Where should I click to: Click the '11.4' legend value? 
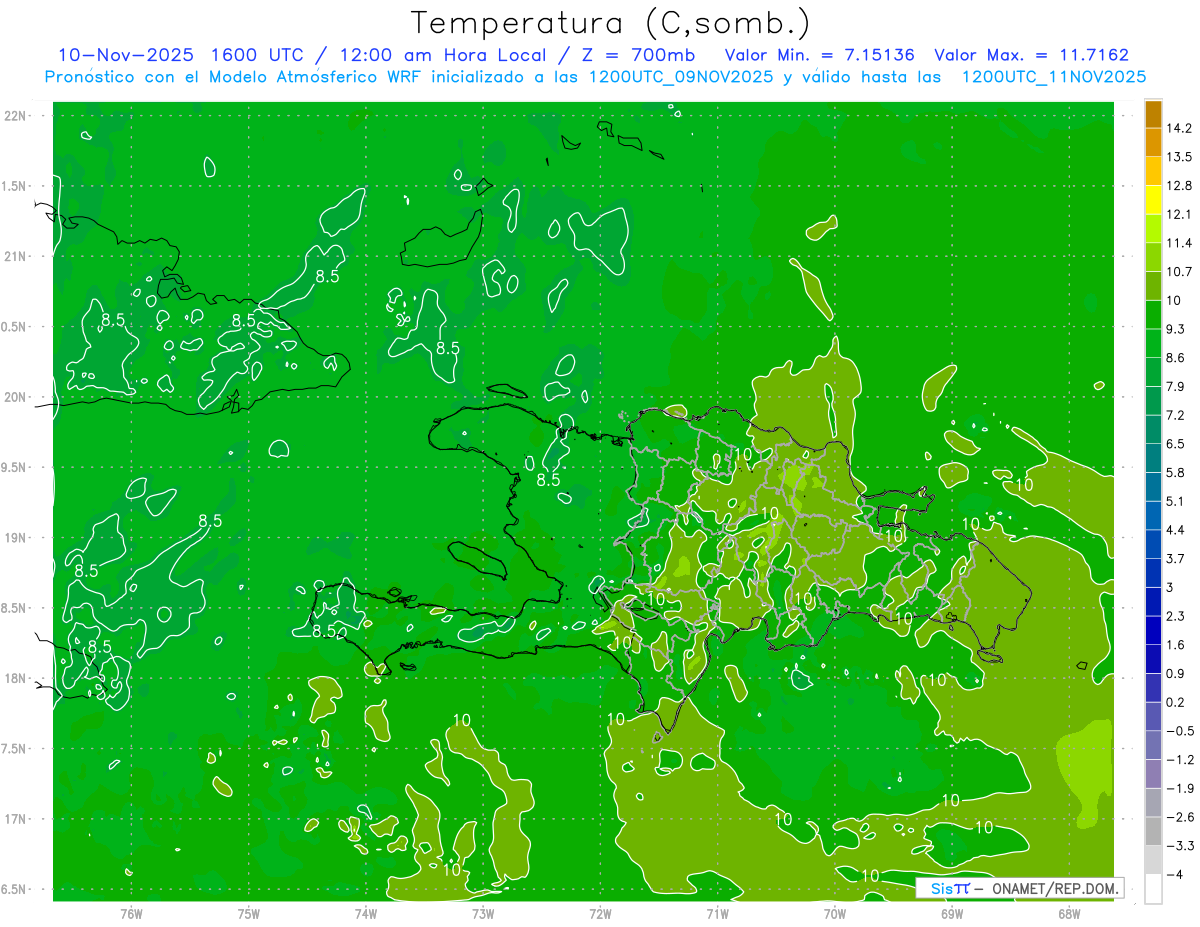tap(1179, 243)
